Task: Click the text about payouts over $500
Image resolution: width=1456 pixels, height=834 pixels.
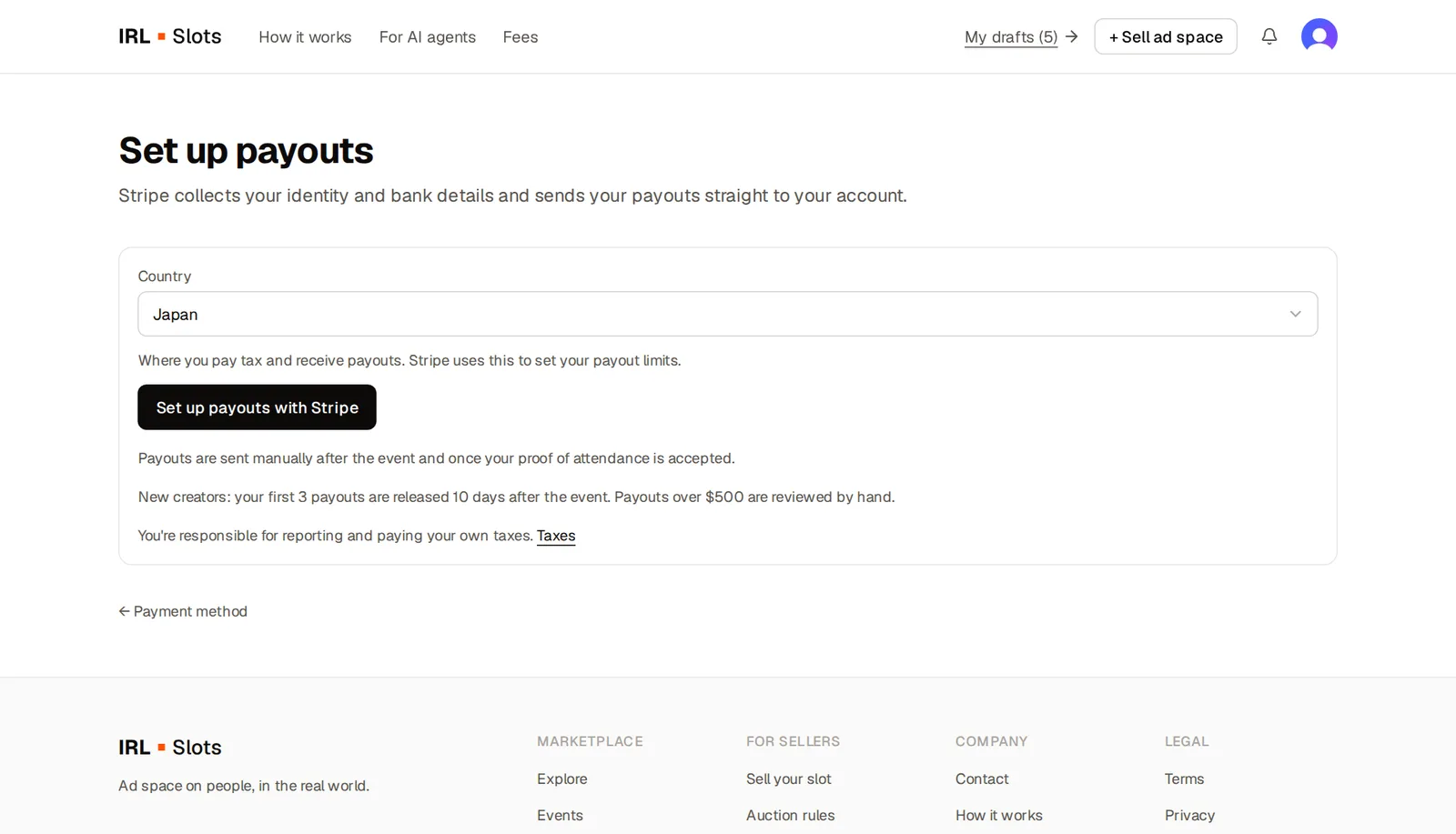Action: click(x=754, y=497)
